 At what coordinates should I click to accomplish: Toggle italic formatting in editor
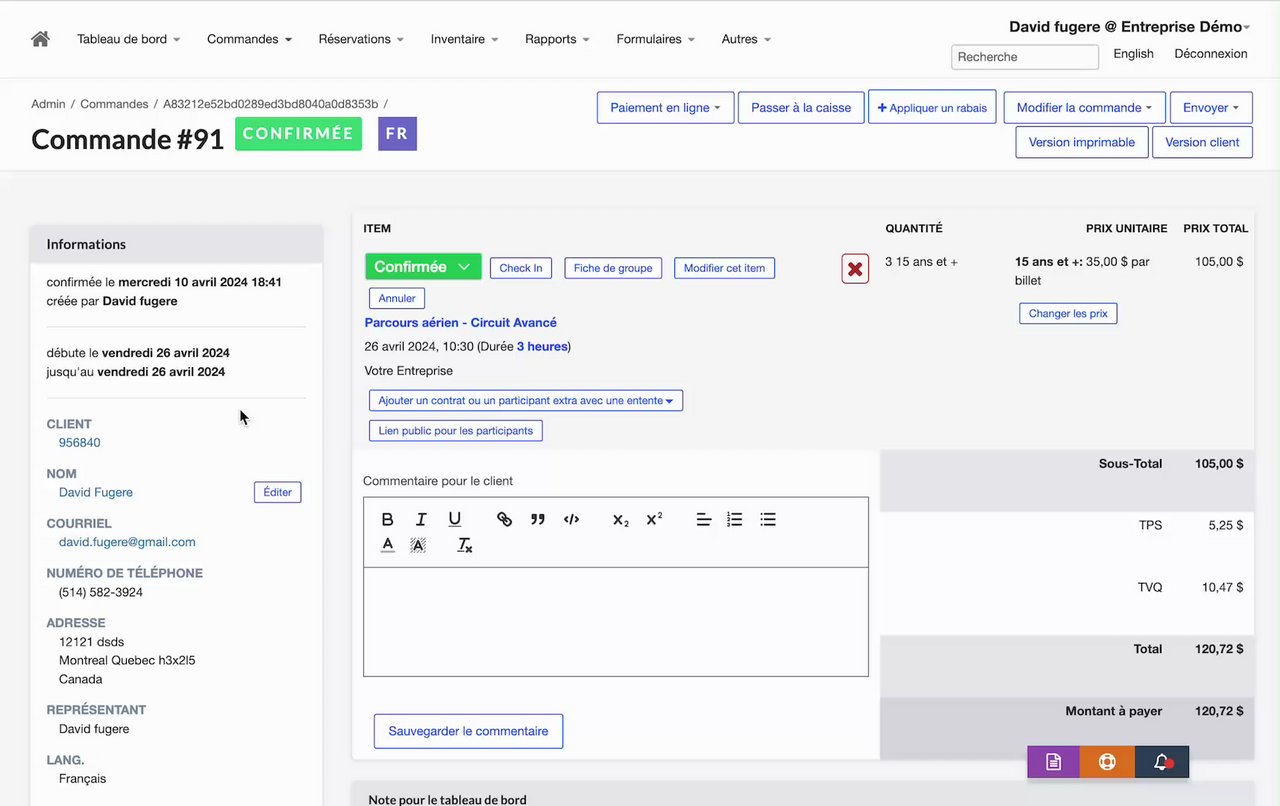[x=421, y=519]
